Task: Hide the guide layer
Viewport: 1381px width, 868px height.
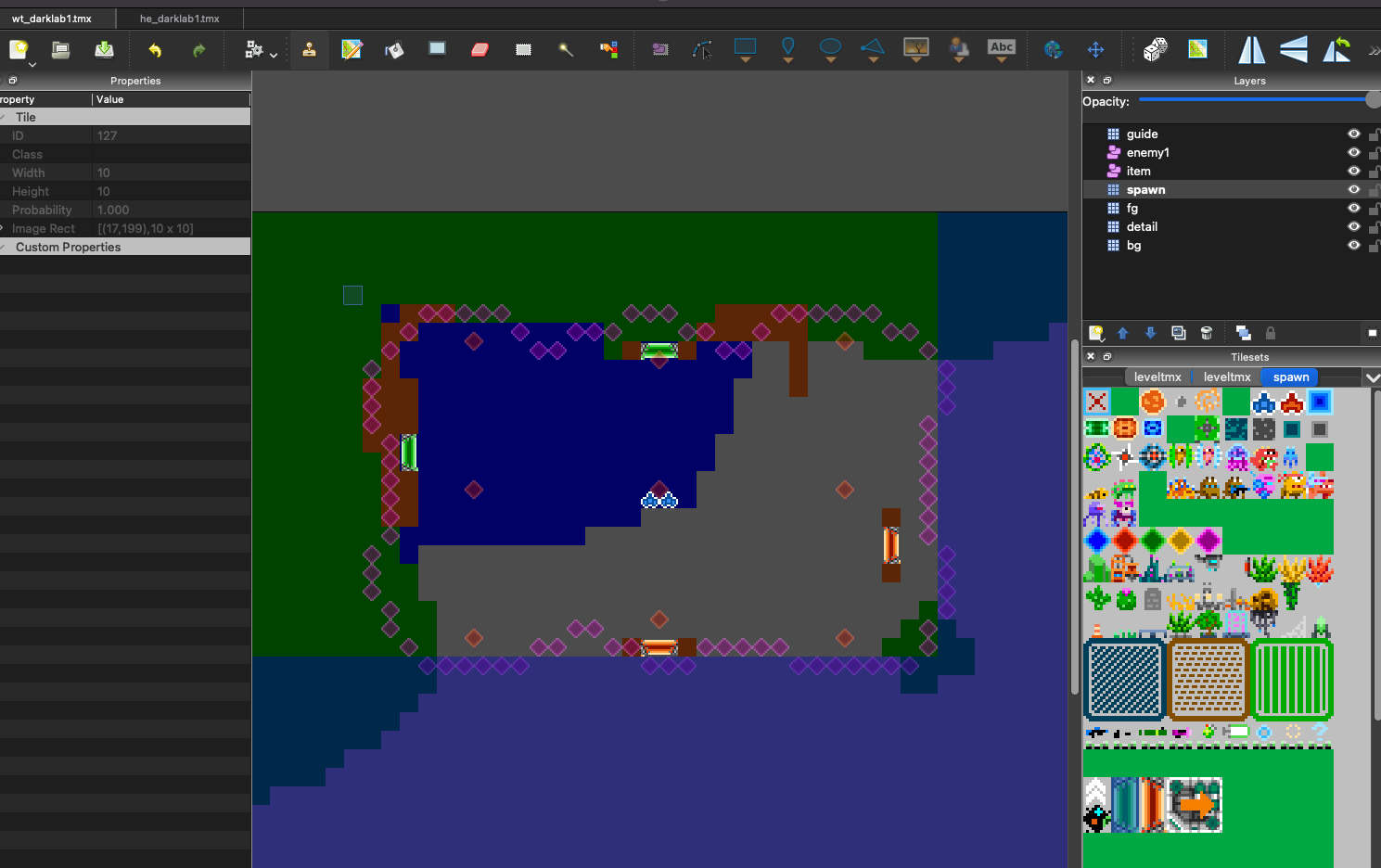Action: [1353, 134]
